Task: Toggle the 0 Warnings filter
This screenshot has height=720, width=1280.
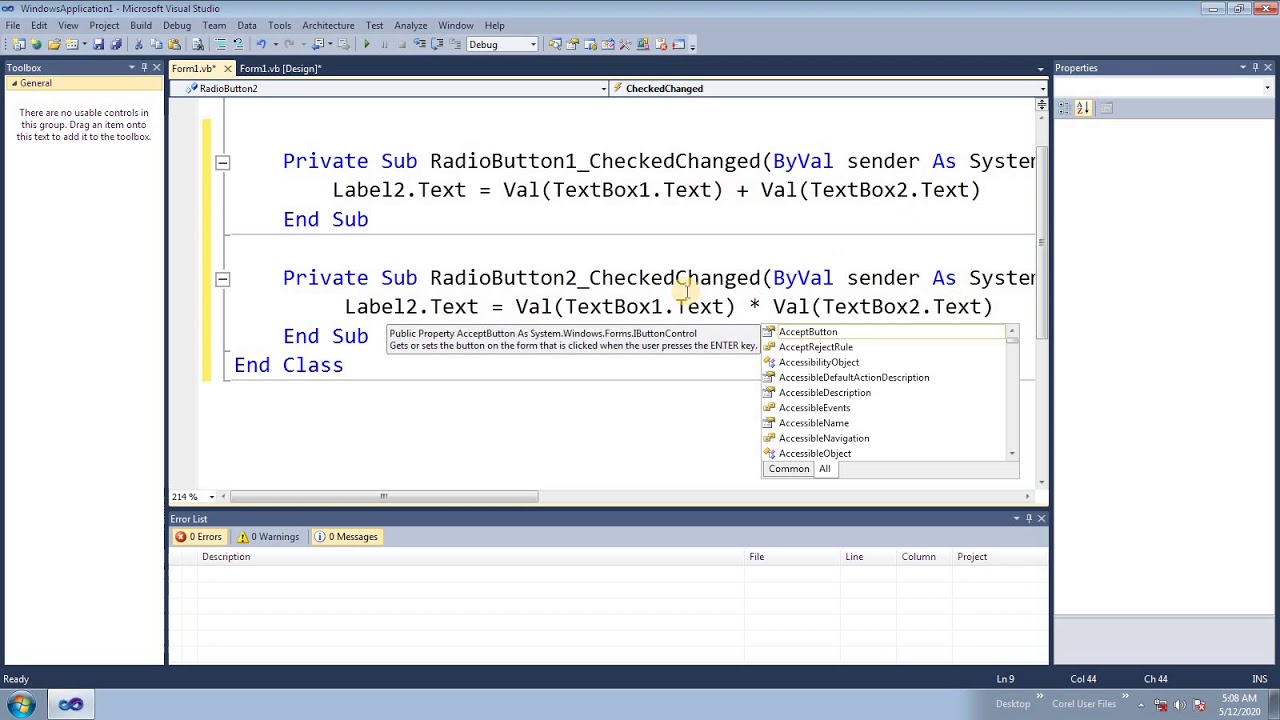Action: point(267,537)
